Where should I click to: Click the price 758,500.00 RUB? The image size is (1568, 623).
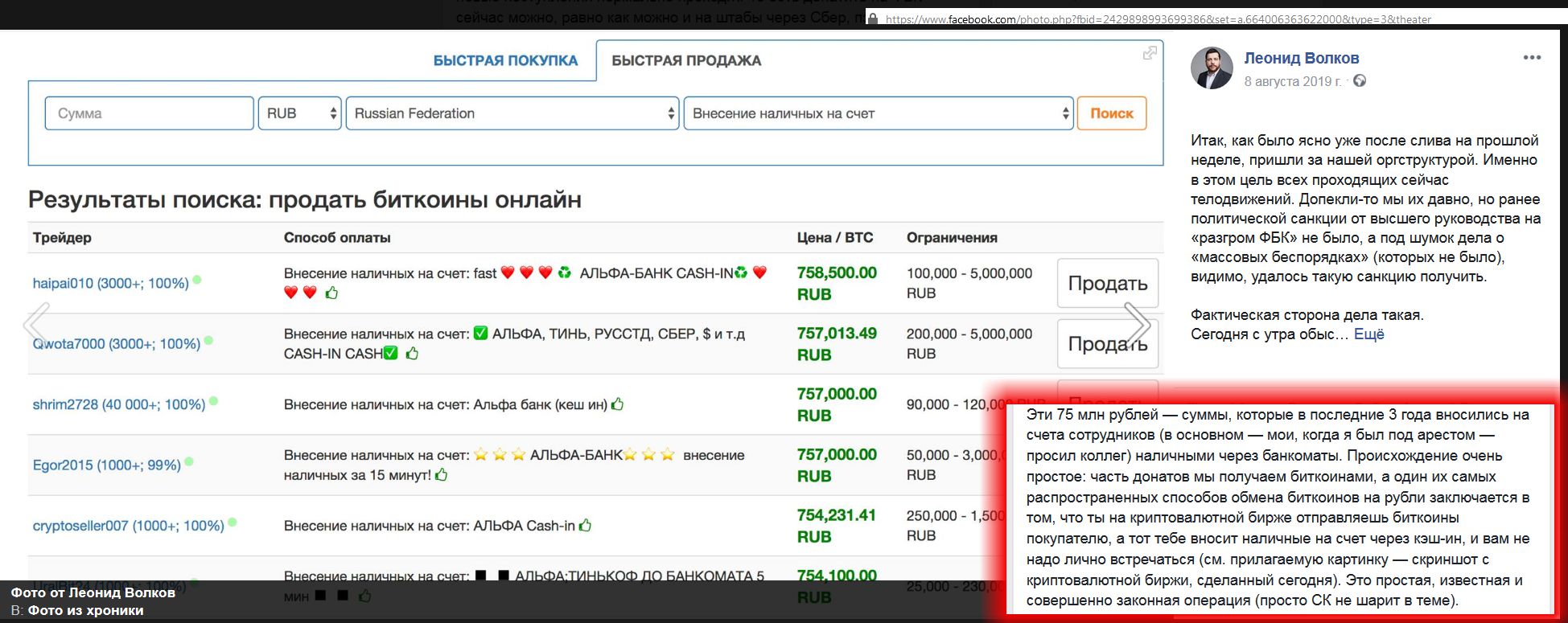[x=837, y=284]
